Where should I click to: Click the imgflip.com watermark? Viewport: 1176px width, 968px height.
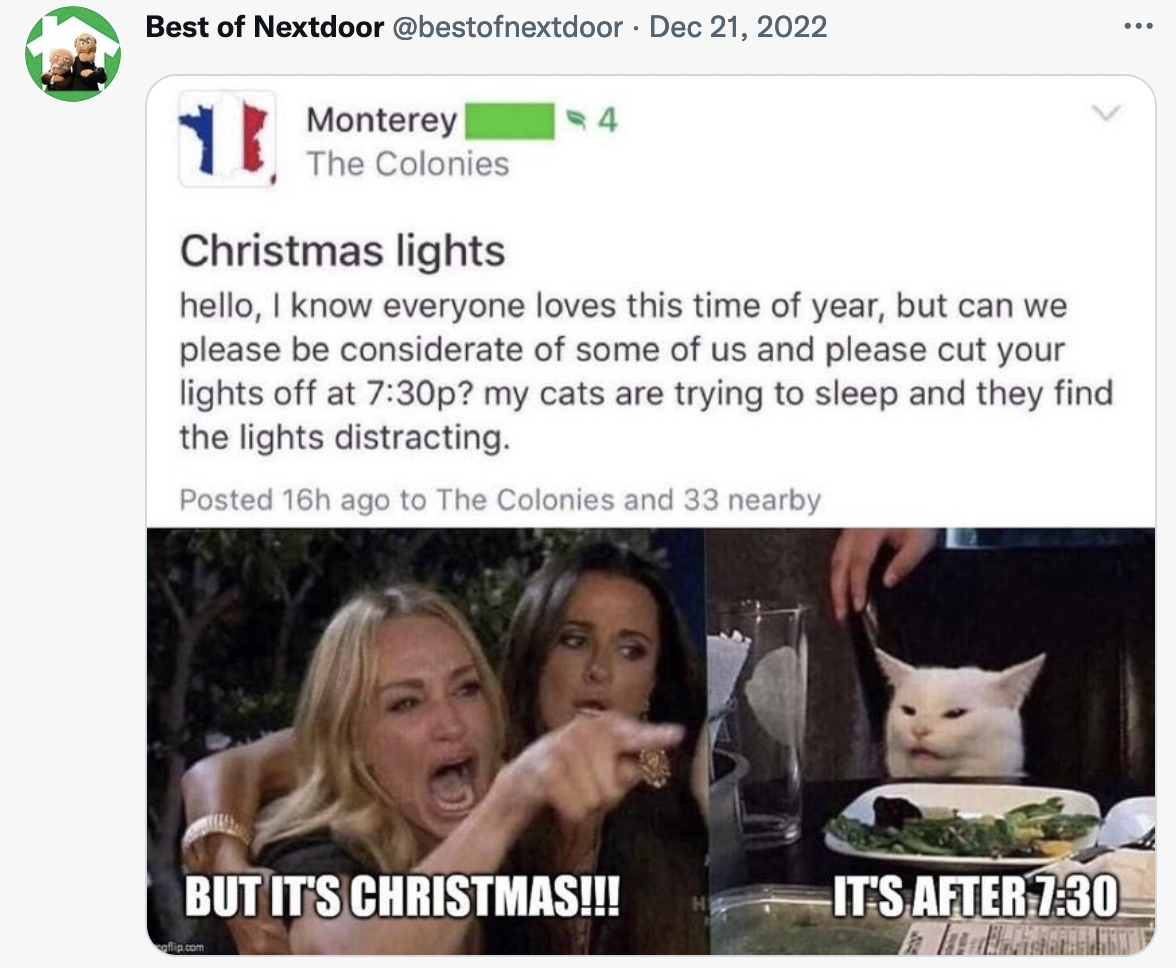point(179,942)
